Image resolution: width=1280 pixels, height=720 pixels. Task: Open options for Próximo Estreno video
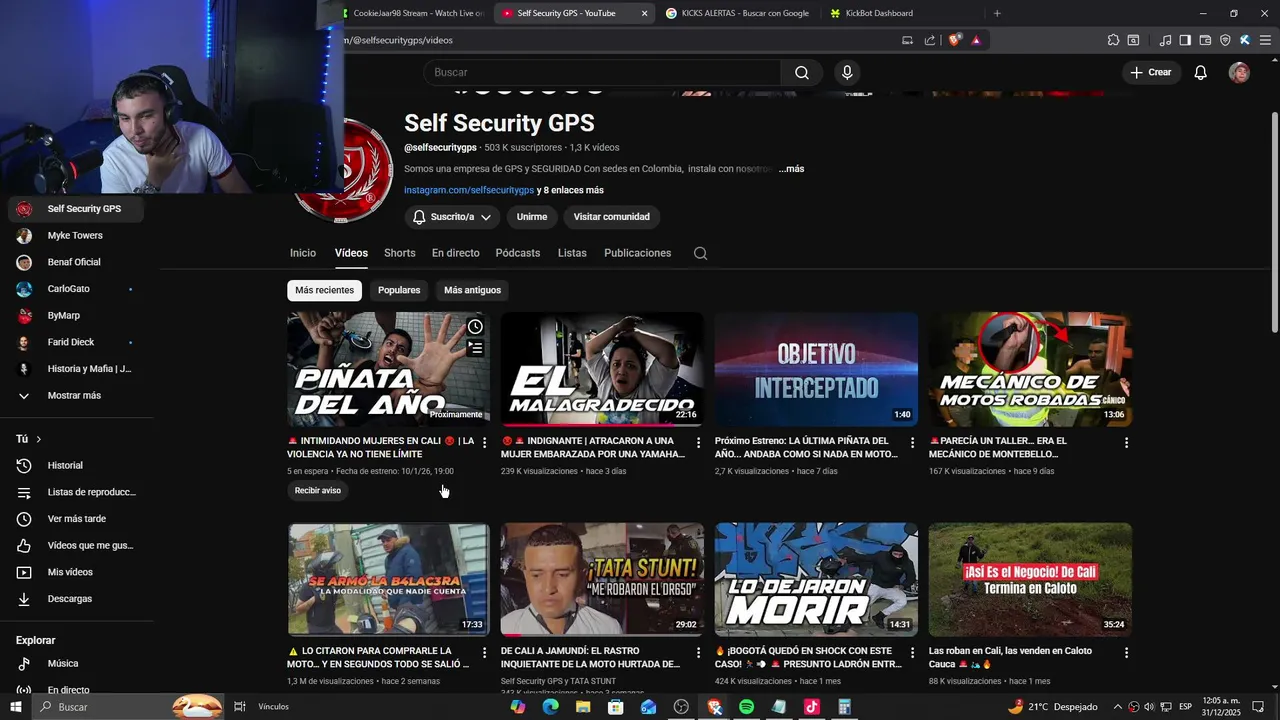pos(912,442)
